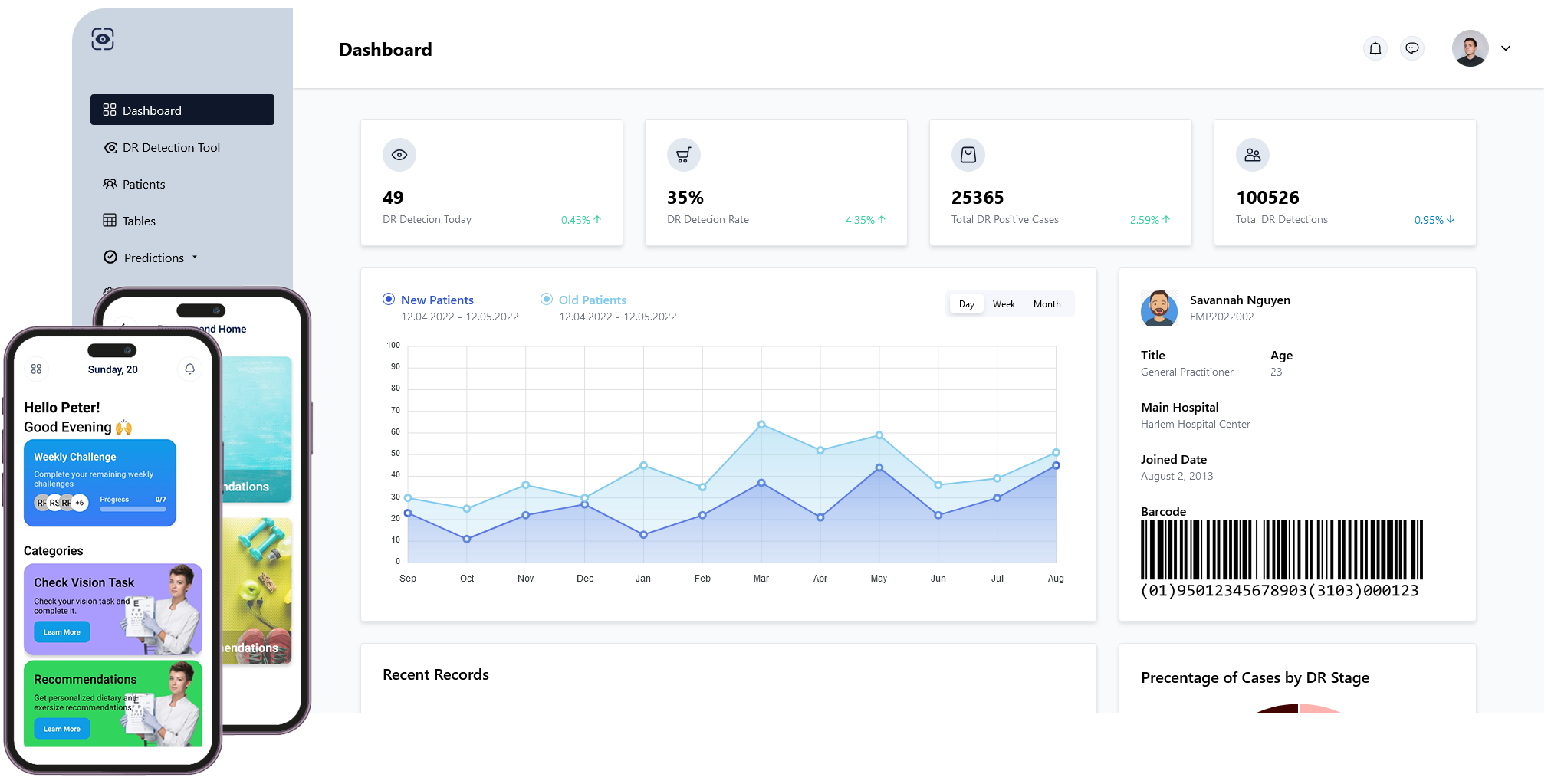
Task: Switch chart to Month view
Action: click(1047, 304)
